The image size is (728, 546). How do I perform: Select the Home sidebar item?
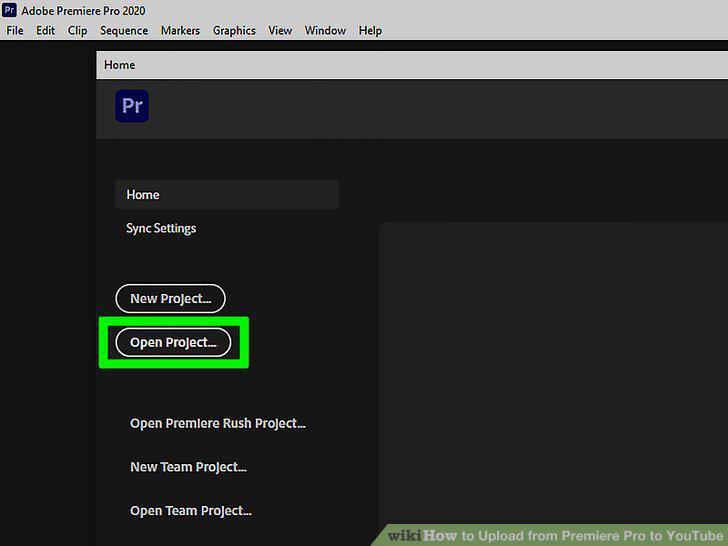tap(227, 195)
